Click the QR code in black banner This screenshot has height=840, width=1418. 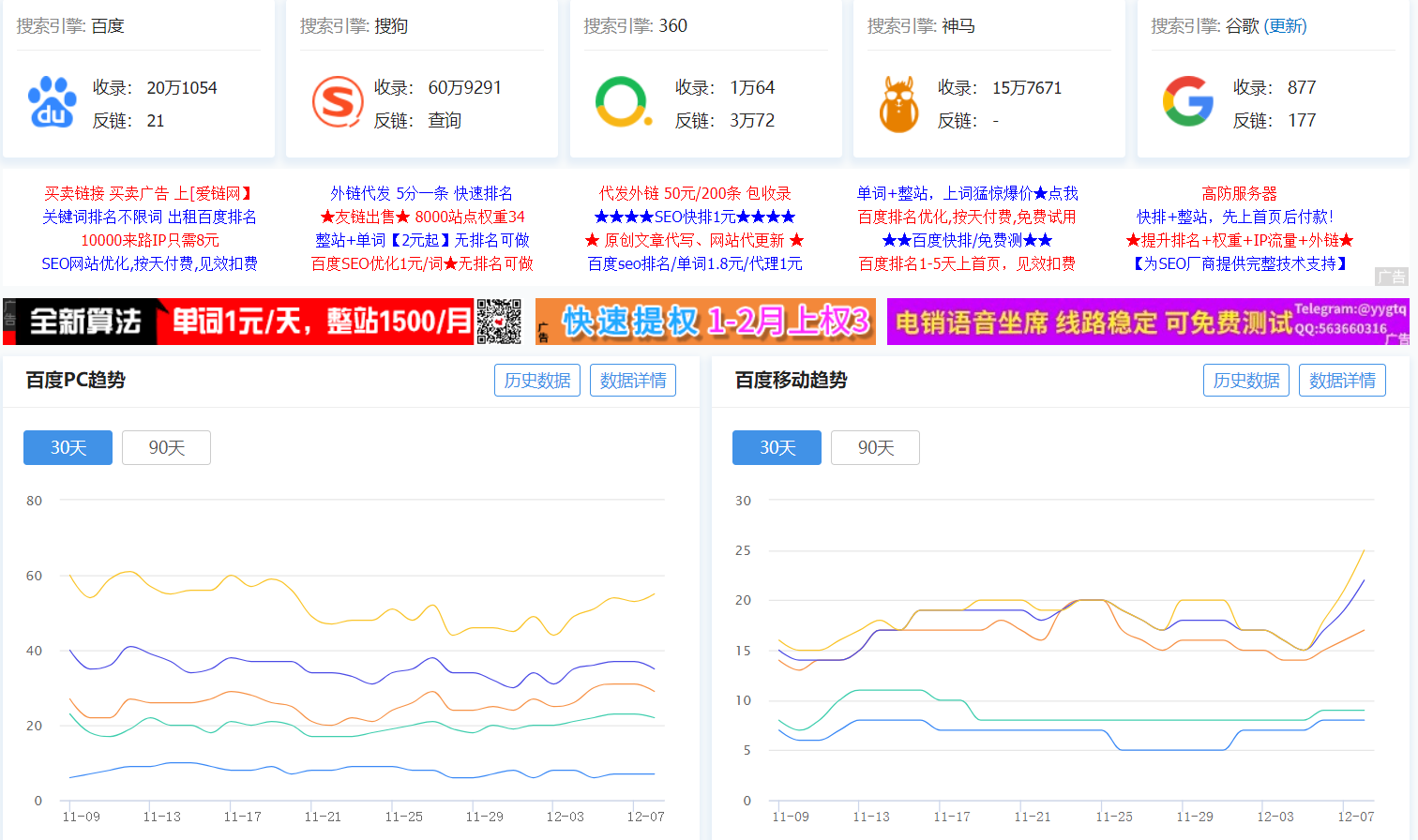[498, 322]
